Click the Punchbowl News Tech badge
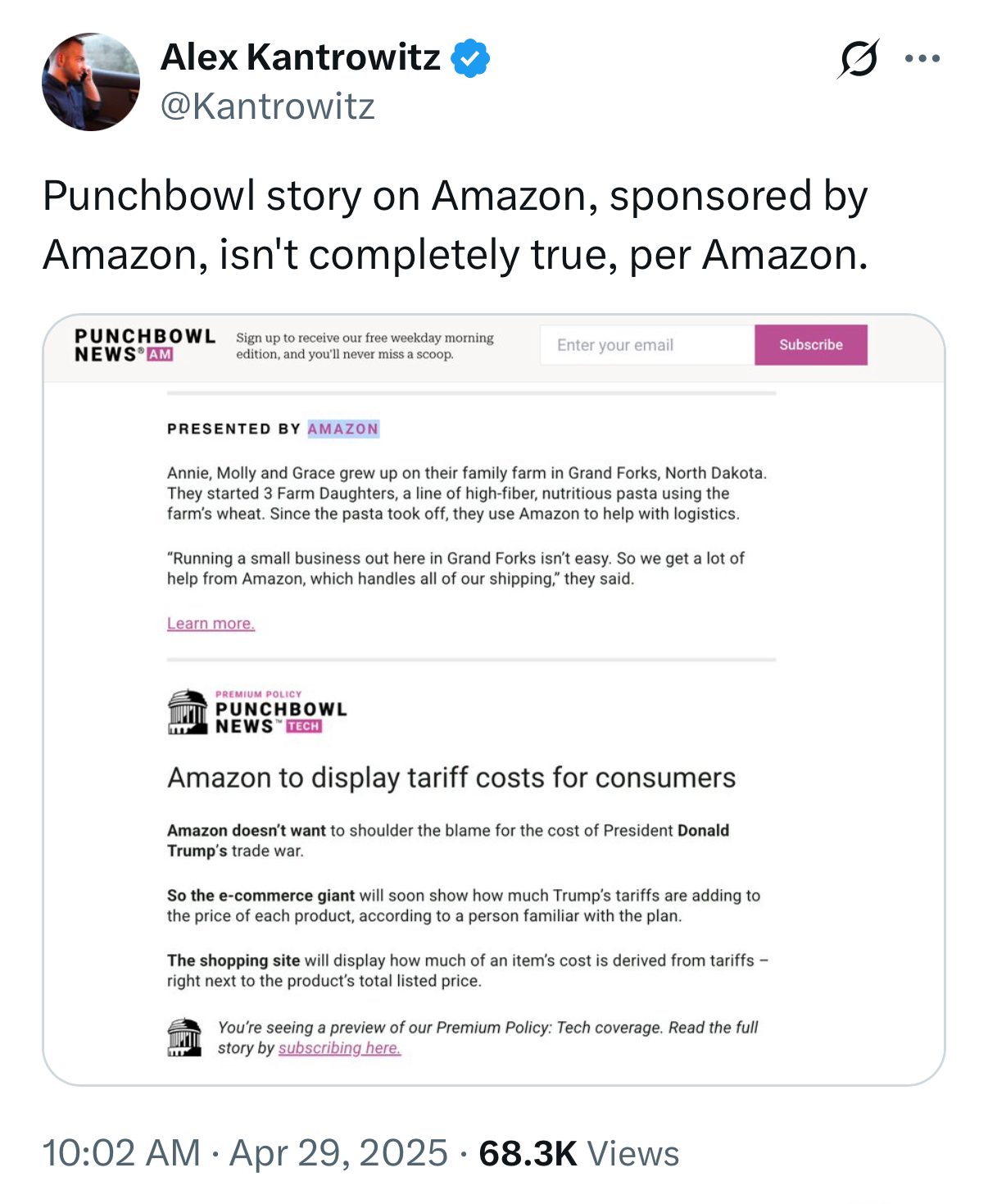 click(x=304, y=726)
